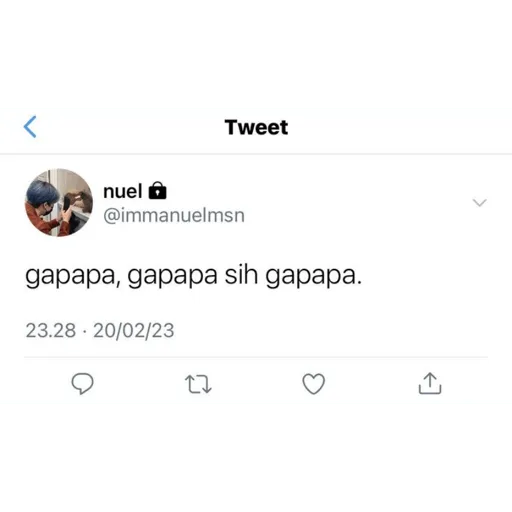The width and height of the screenshot is (512, 512).
Task: Click the word sih in the tweet
Action: (x=241, y=275)
